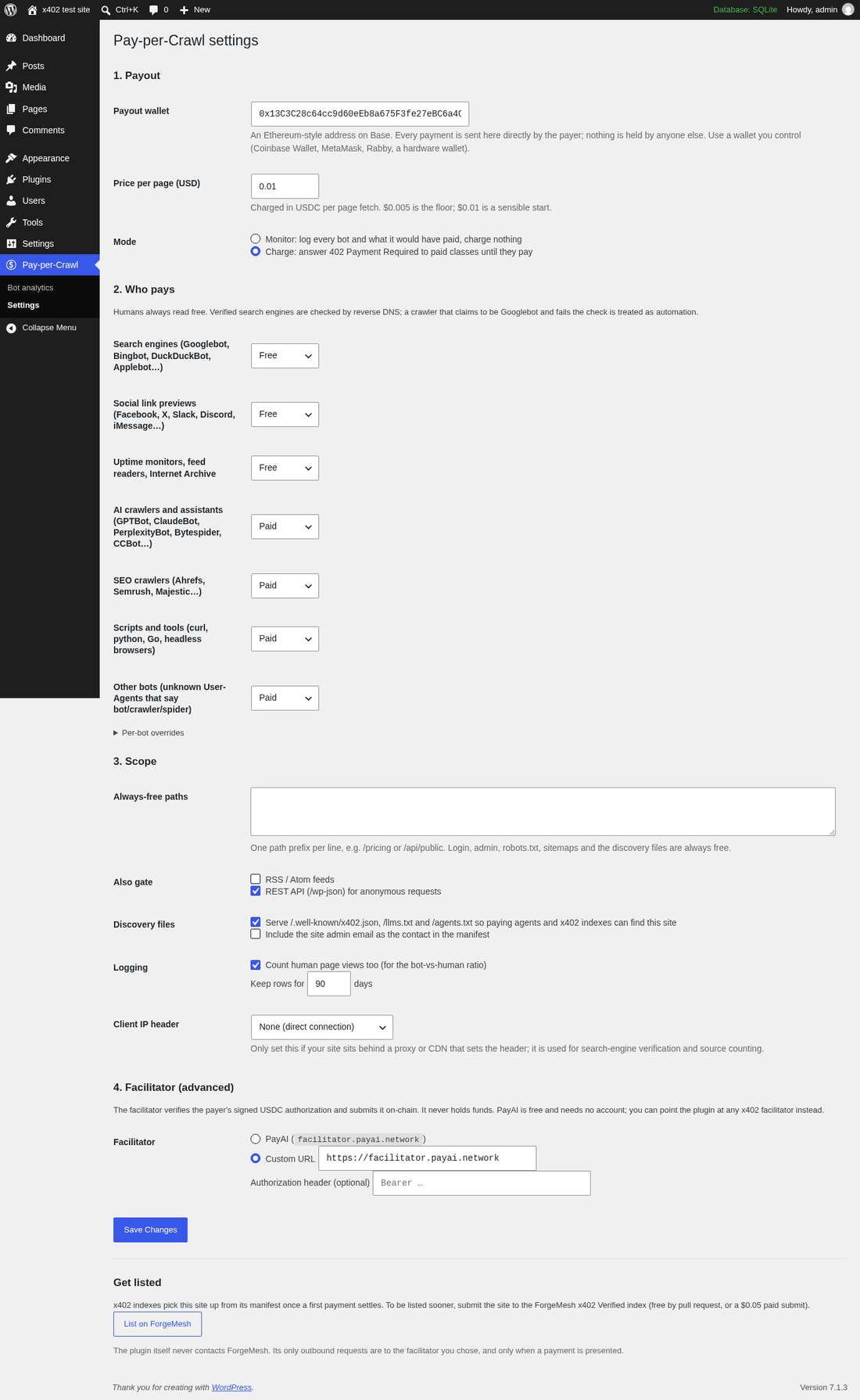This screenshot has width=860, height=1400.
Task: Enable RSS / Atom feeds gating
Action: [x=256, y=879]
